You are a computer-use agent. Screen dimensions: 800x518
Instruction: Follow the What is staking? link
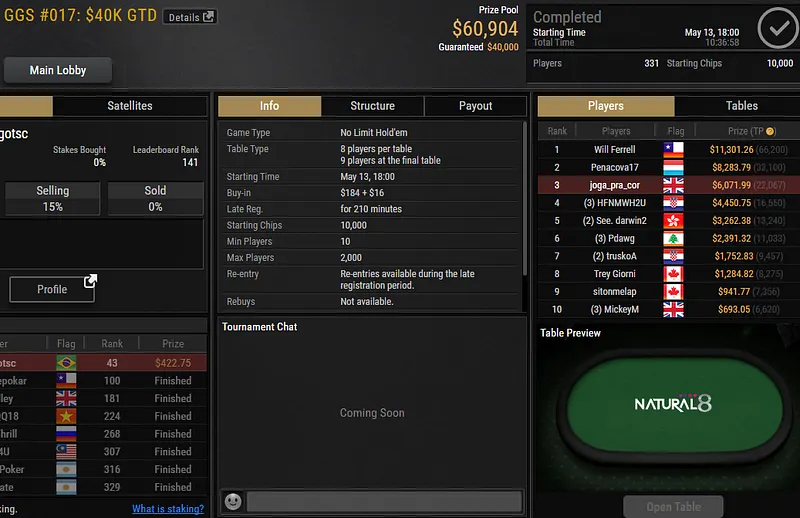click(x=168, y=509)
